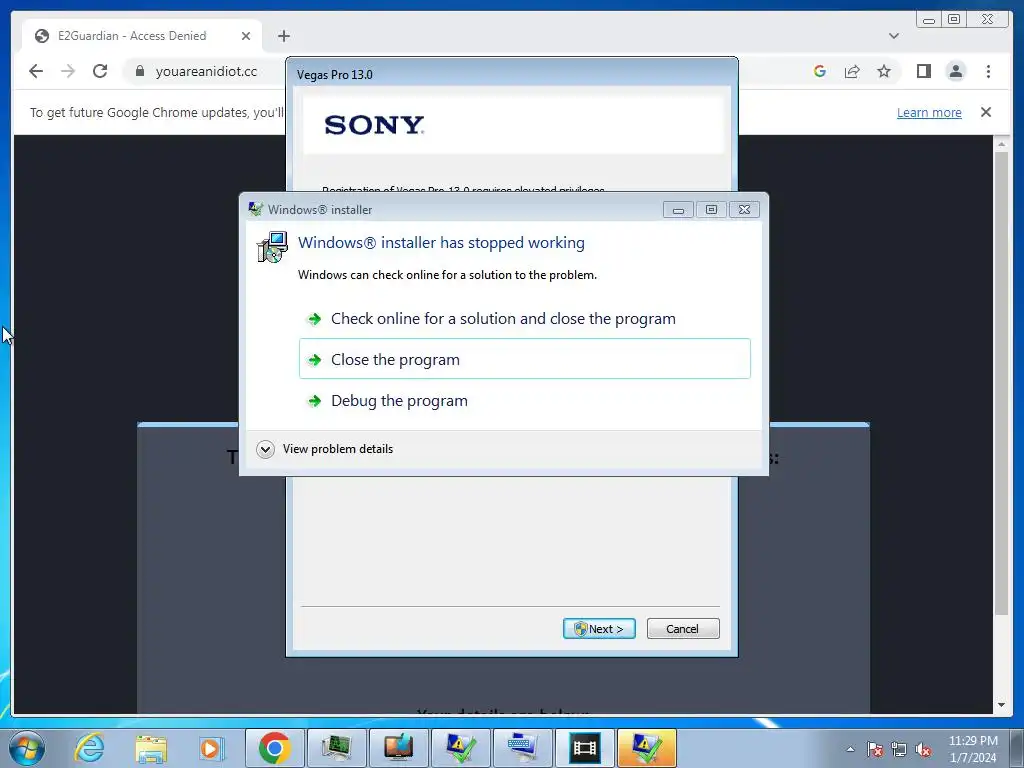Screen dimensions: 1024x768
Task: Select the E2Guardian - Access Denied tab
Action: pyautogui.click(x=142, y=36)
